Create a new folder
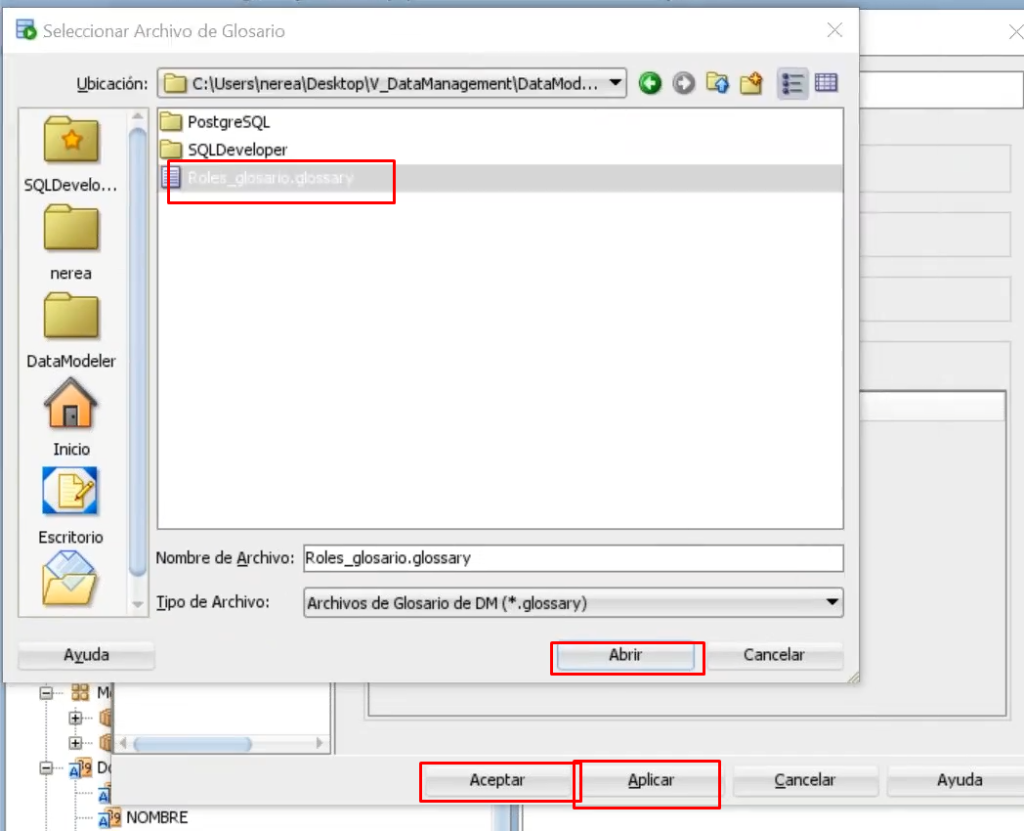Image resolution: width=1024 pixels, height=831 pixels. pyautogui.click(x=751, y=84)
